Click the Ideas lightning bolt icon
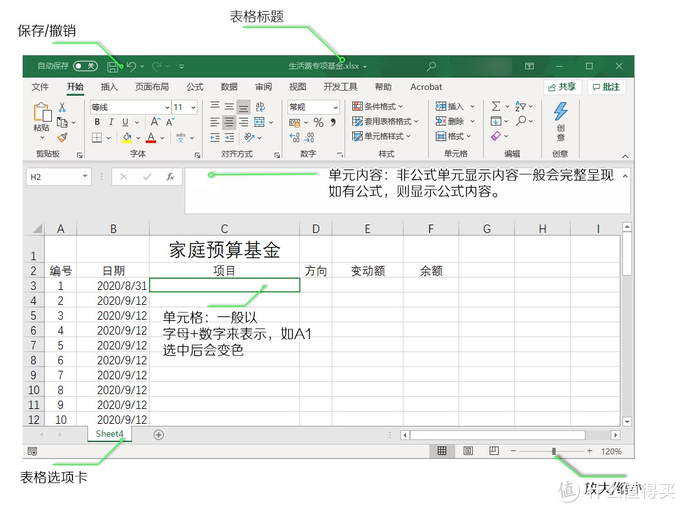 coord(560,111)
